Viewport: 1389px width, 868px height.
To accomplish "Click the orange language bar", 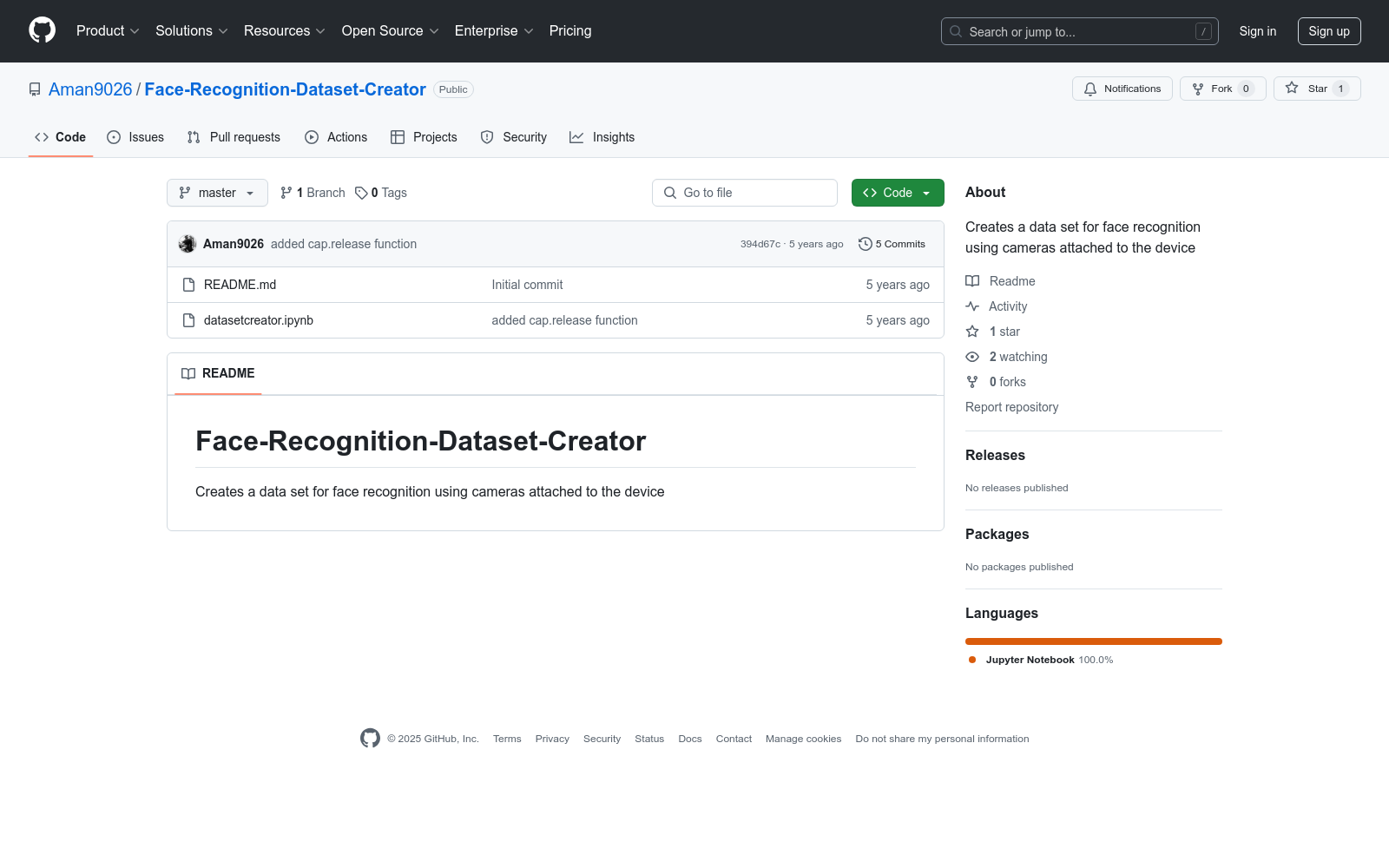I will 1094,641.
